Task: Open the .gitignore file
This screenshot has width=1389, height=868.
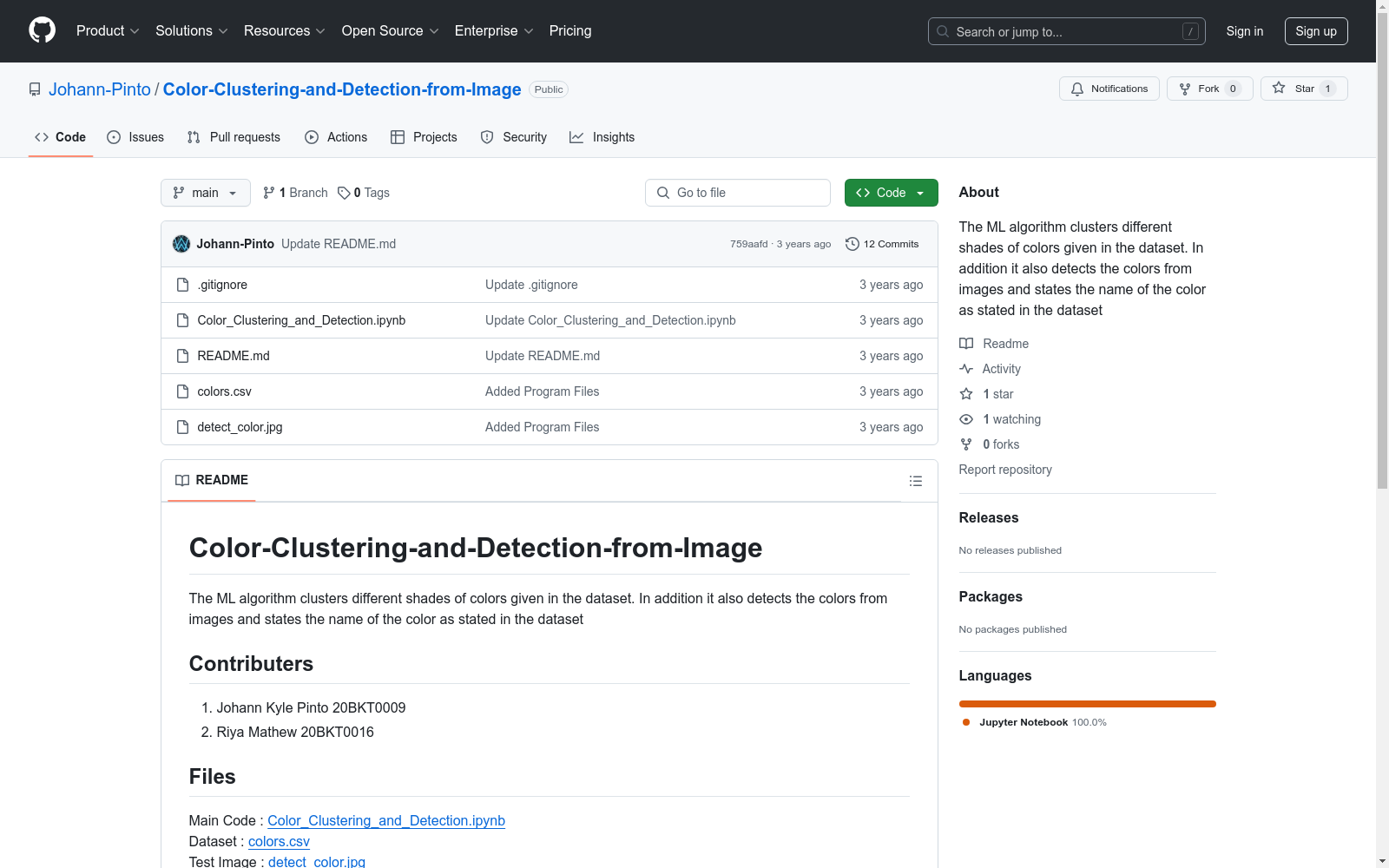Action: click(222, 285)
